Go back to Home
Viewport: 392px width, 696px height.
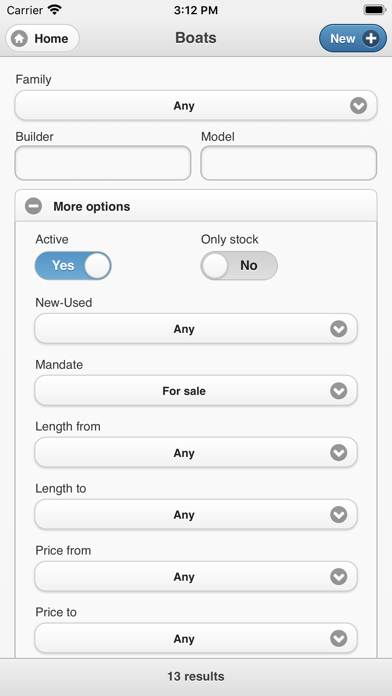click(43, 39)
